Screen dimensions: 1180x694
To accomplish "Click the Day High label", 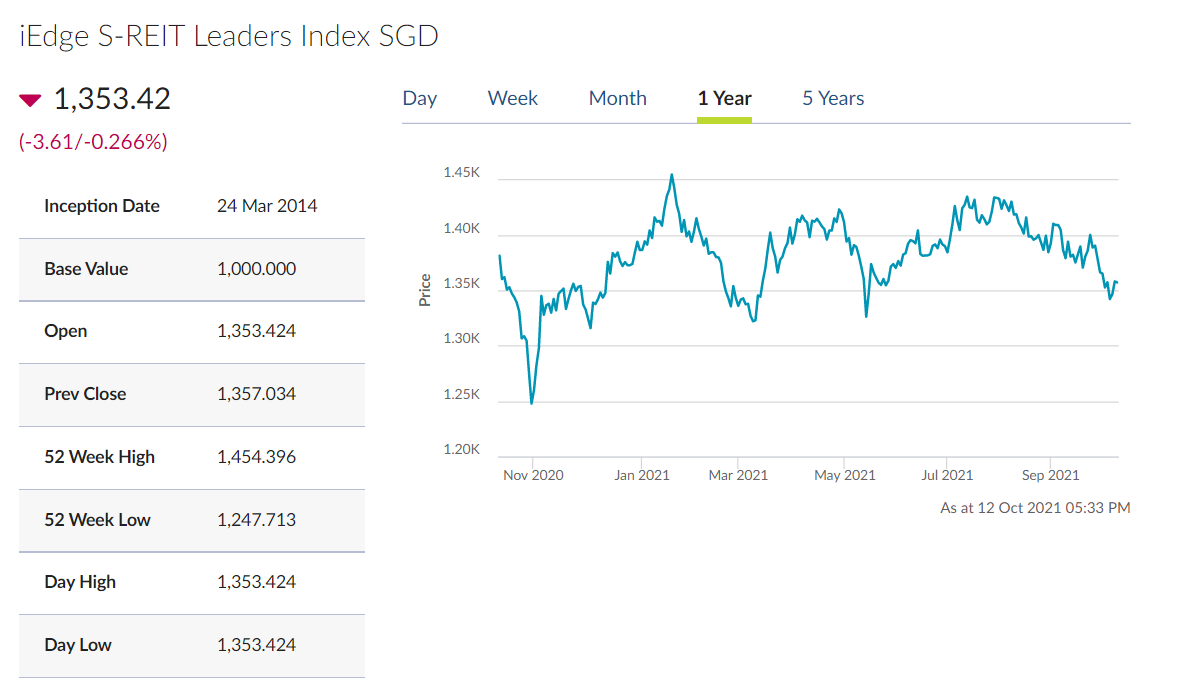I will (x=80, y=582).
